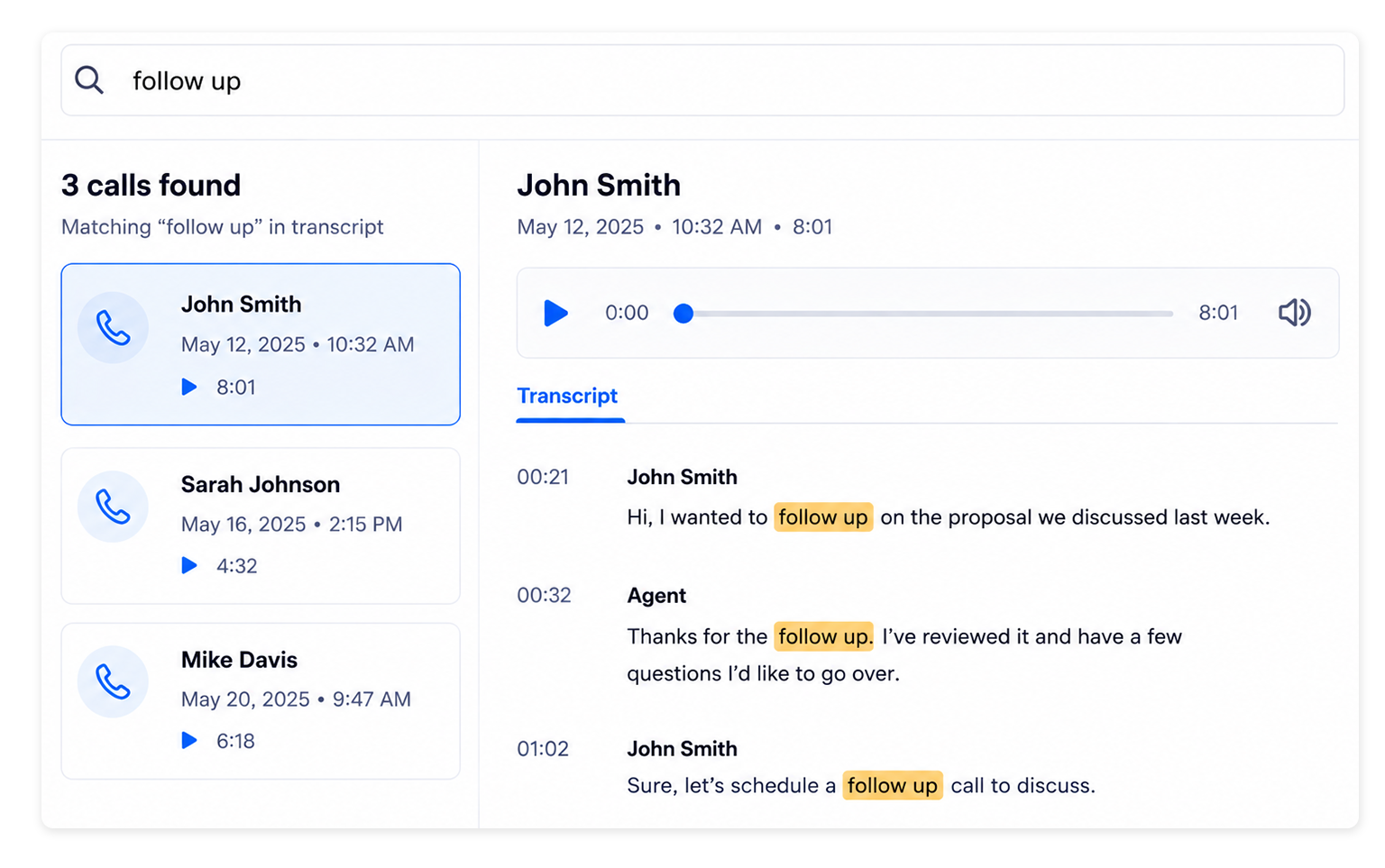Select the Sarah Johnson call name
This screenshot has height=868, width=1385.
261,484
